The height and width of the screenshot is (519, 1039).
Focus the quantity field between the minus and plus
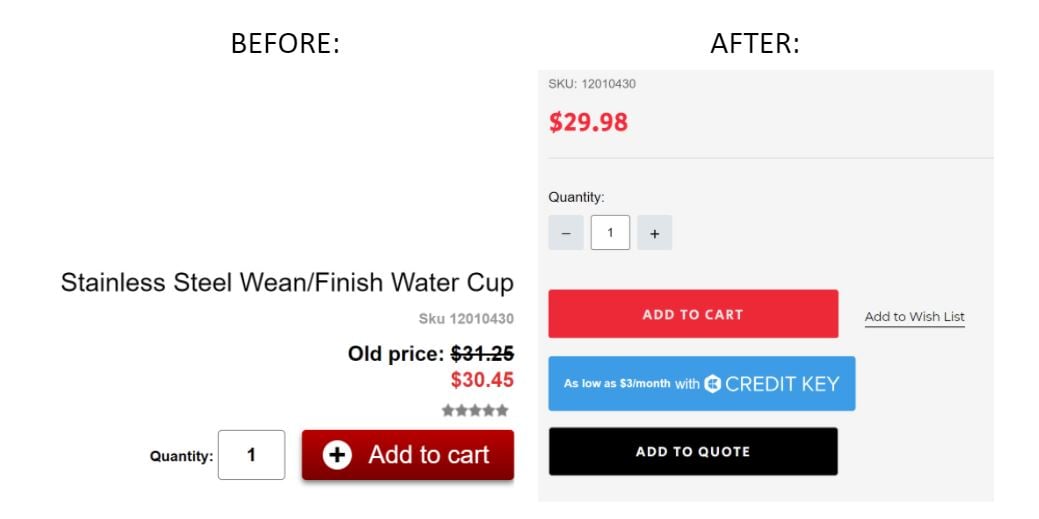tap(610, 233)
